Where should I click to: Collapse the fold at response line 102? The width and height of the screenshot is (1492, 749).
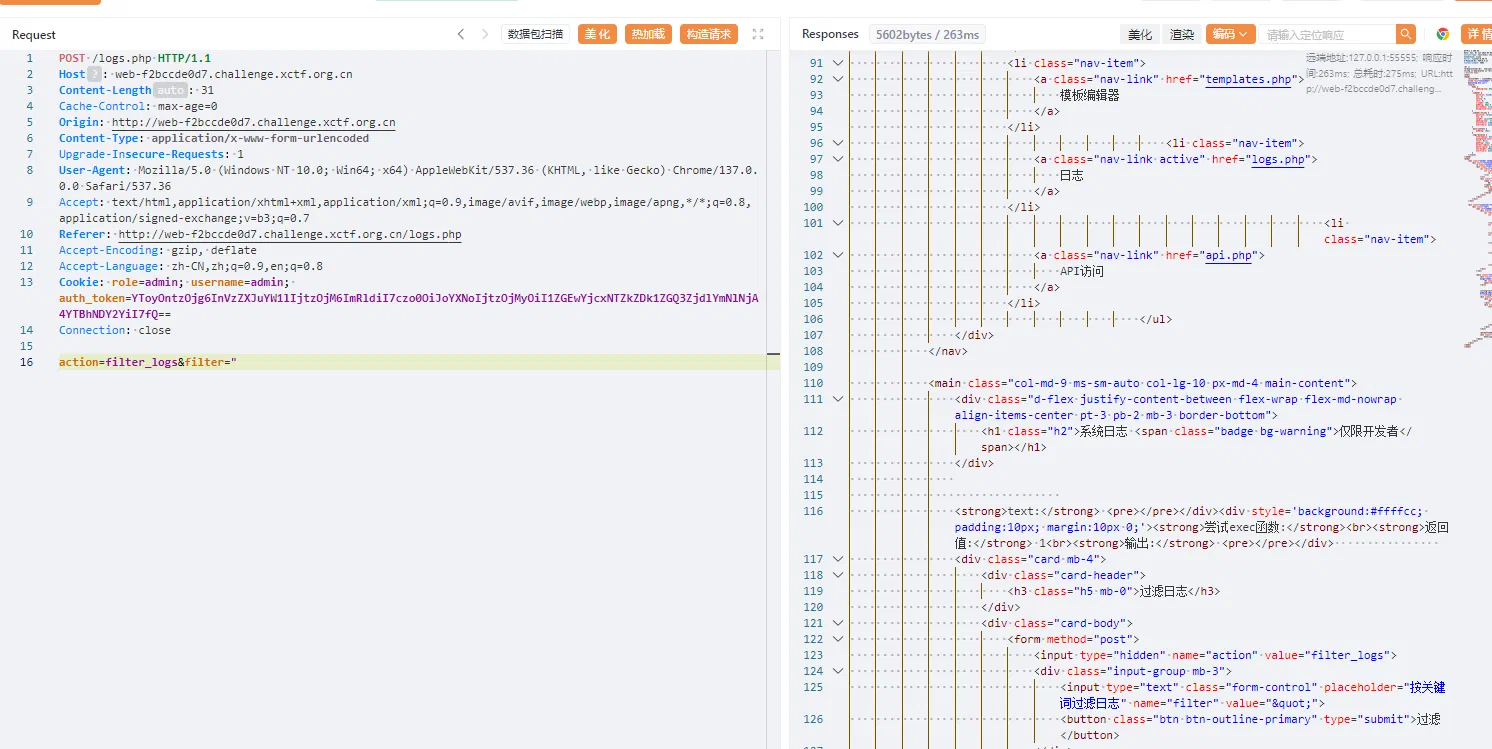[x=838, y=255]
